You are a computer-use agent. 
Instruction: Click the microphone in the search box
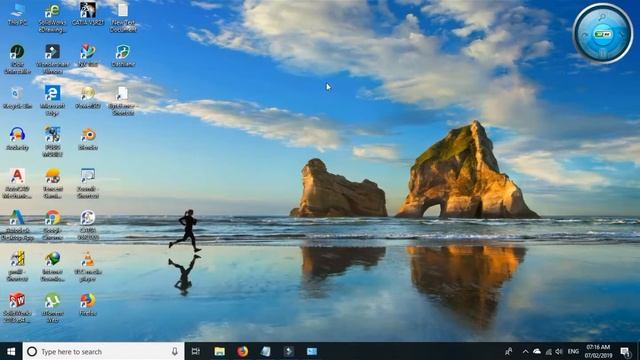(175, 351)
